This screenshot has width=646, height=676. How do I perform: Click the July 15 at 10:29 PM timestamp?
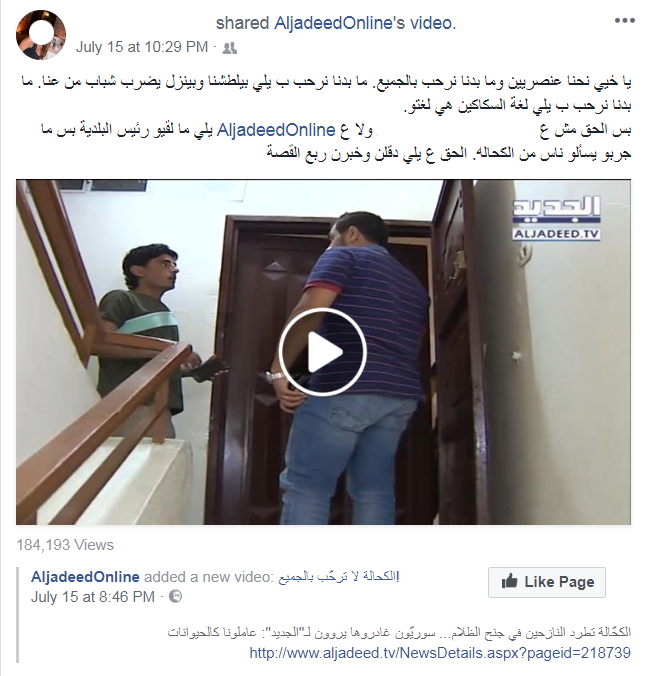pos(142,47)
